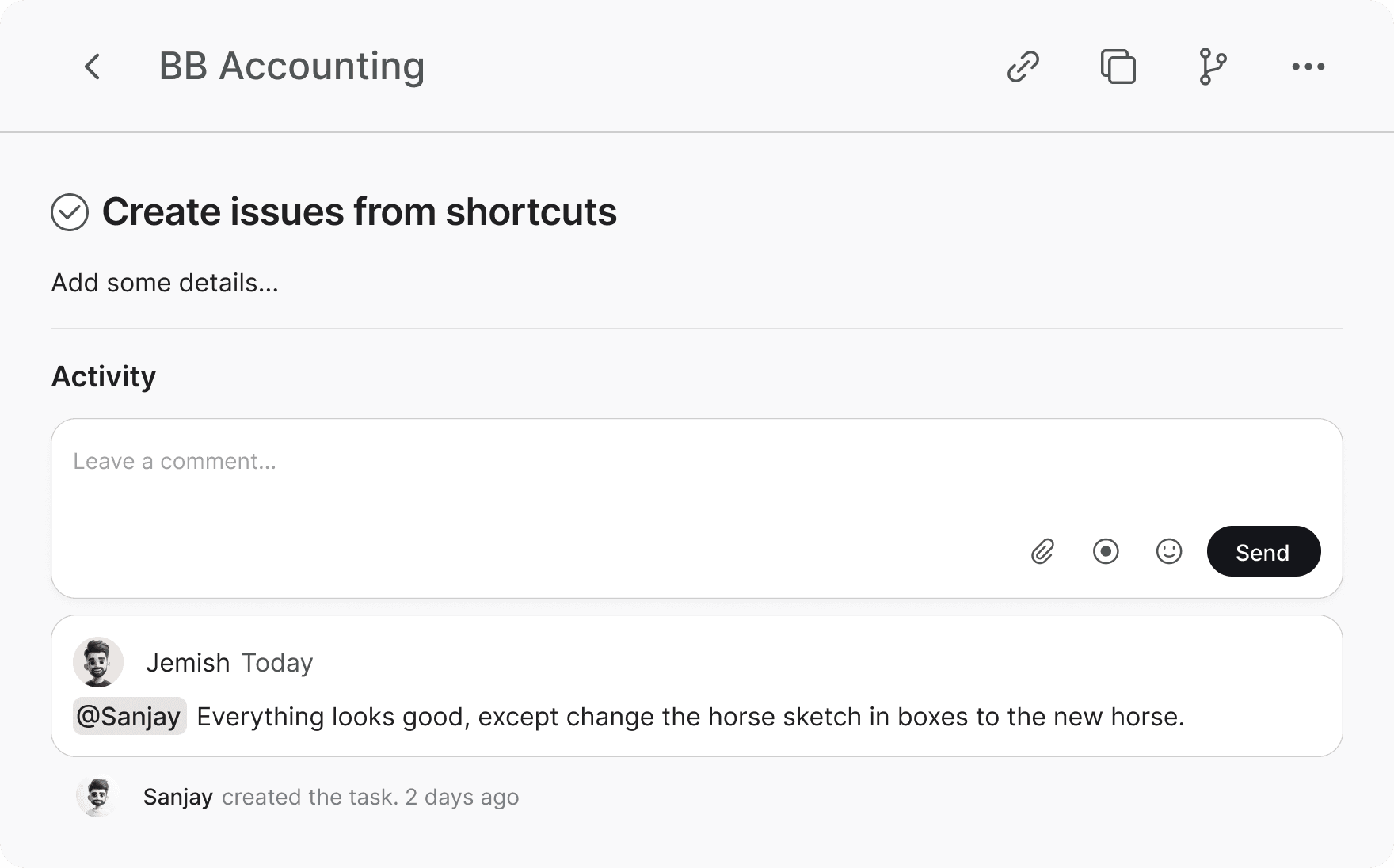Open the emoji picker smiley icon
1394x868 pixels.
click(1169, 551)
